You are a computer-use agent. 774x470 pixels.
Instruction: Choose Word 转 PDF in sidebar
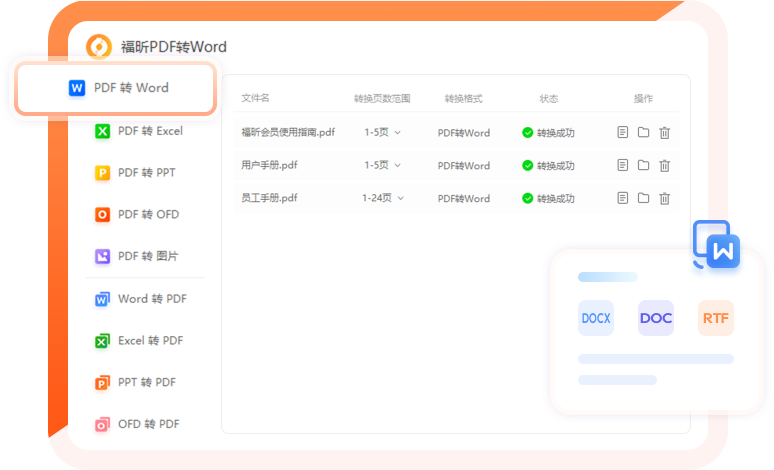tap(140, 299)
